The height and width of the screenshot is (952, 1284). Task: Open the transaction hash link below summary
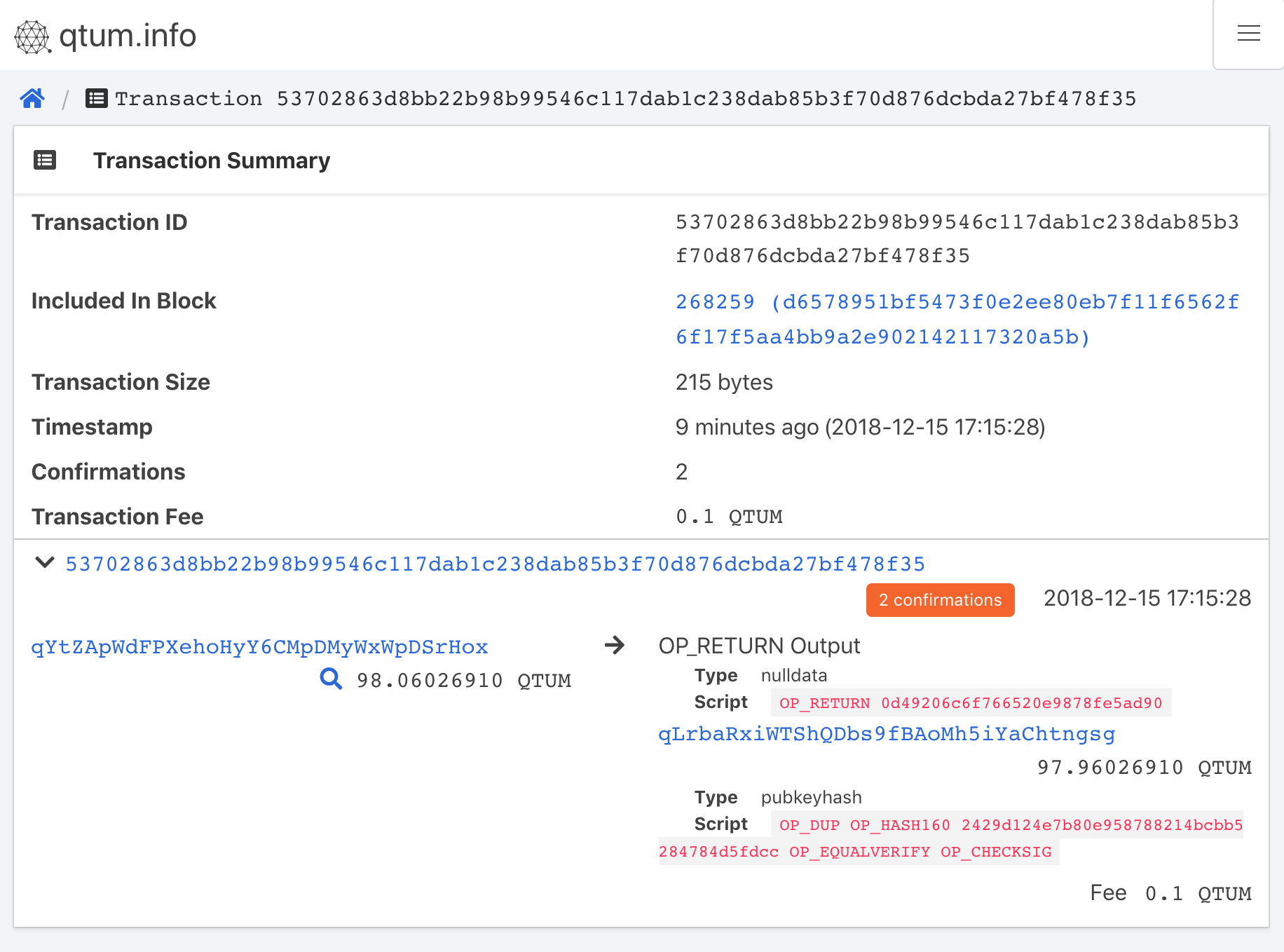495,564
